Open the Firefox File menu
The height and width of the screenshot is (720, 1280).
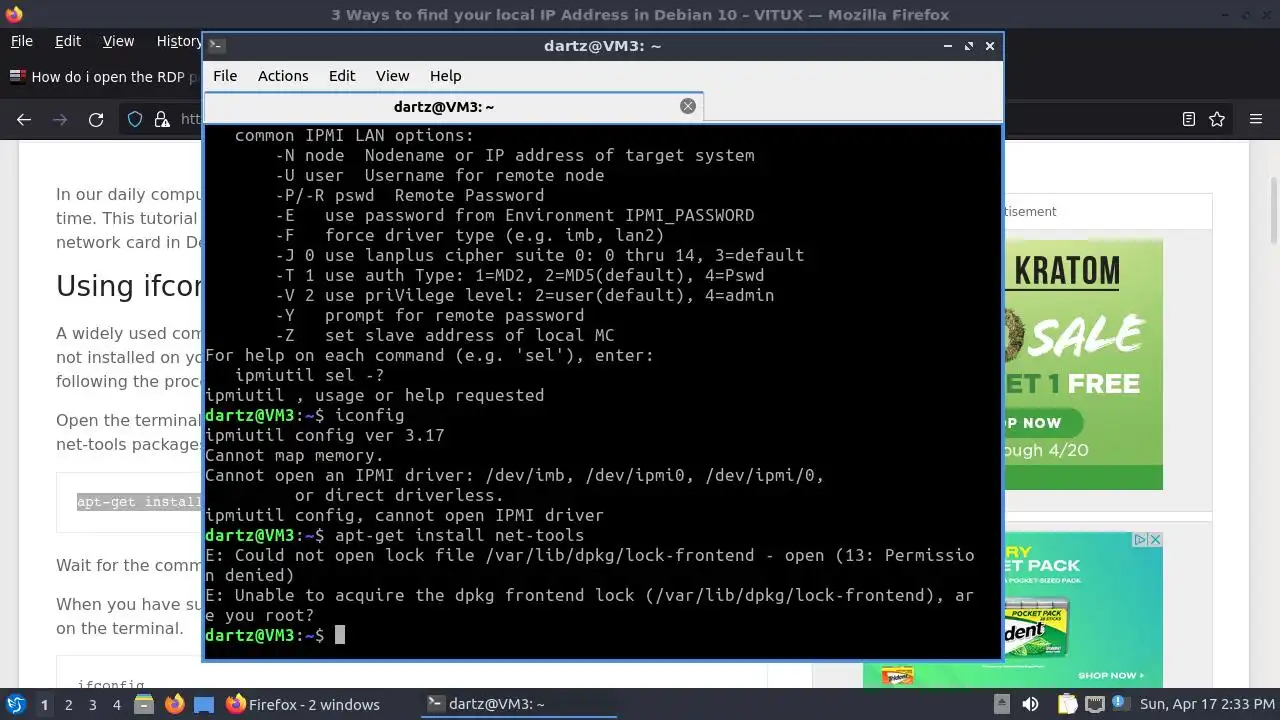21,41
